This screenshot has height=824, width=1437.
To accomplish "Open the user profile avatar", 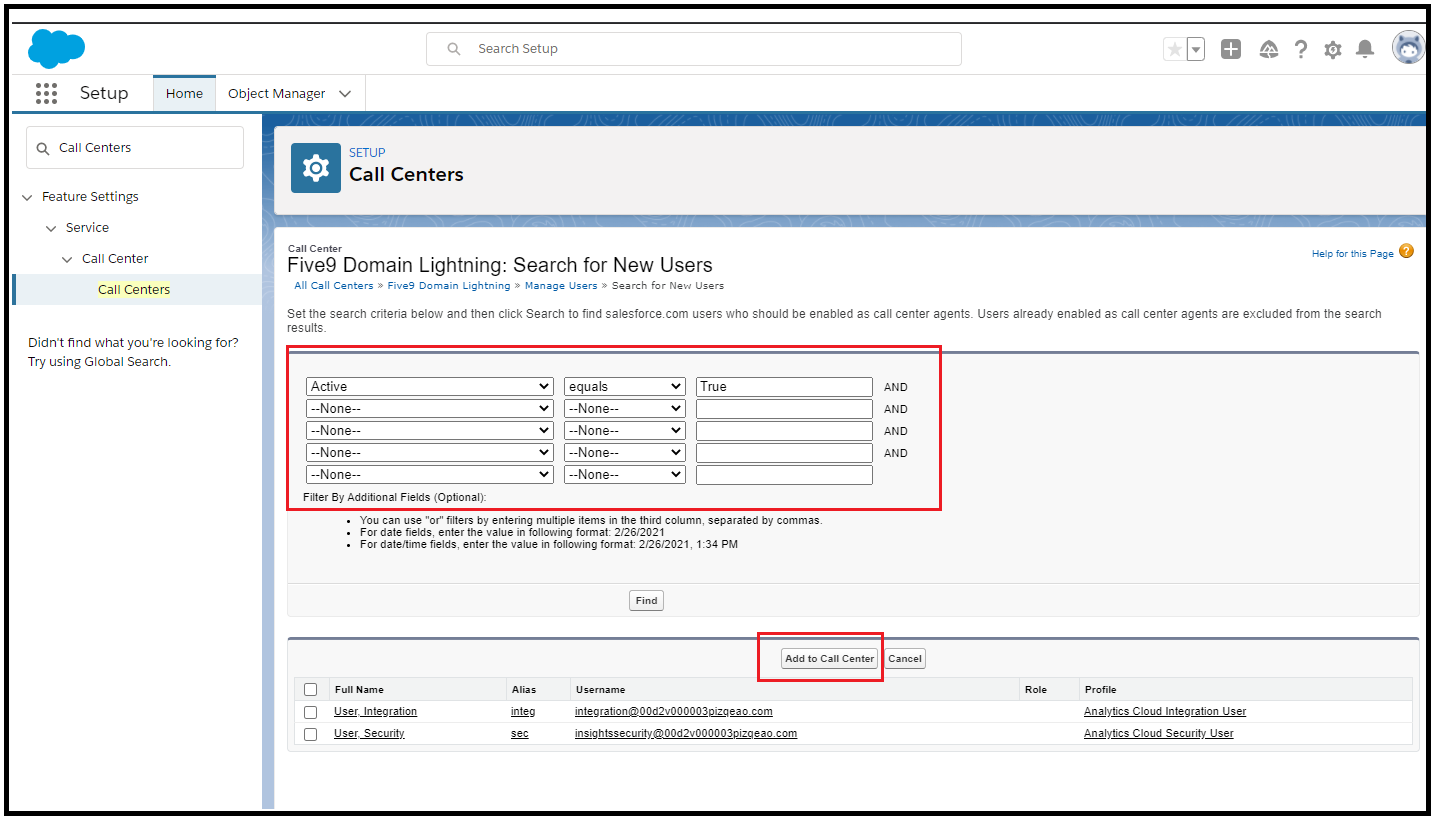I will pyautogui.click(x=1409, y=47).
